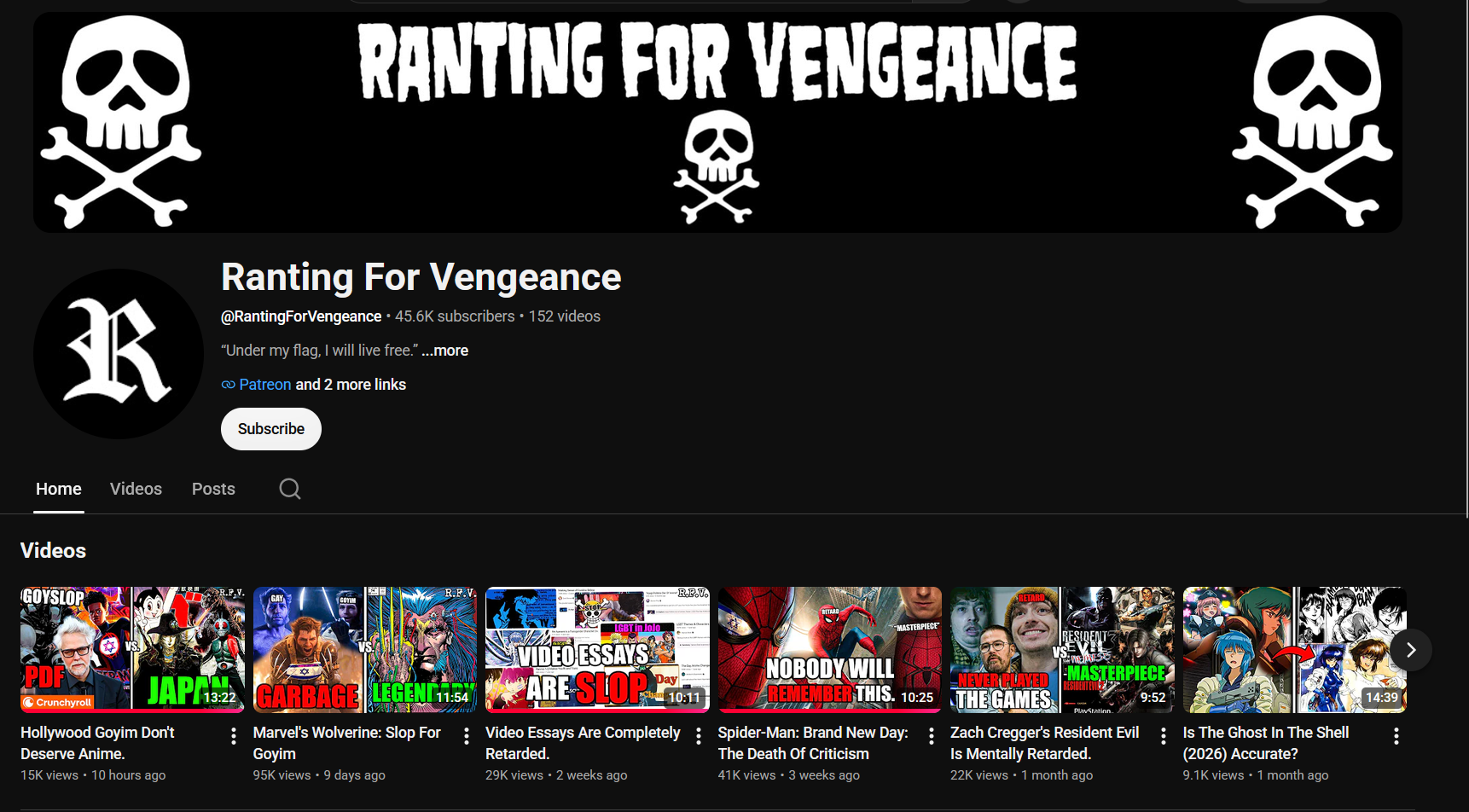Open 'Zach Cregger's Resident Evil' video title
Image resolution: width=1469 pixels, height=812 pixels.
pyautogui.click(x=1045, y=743)
